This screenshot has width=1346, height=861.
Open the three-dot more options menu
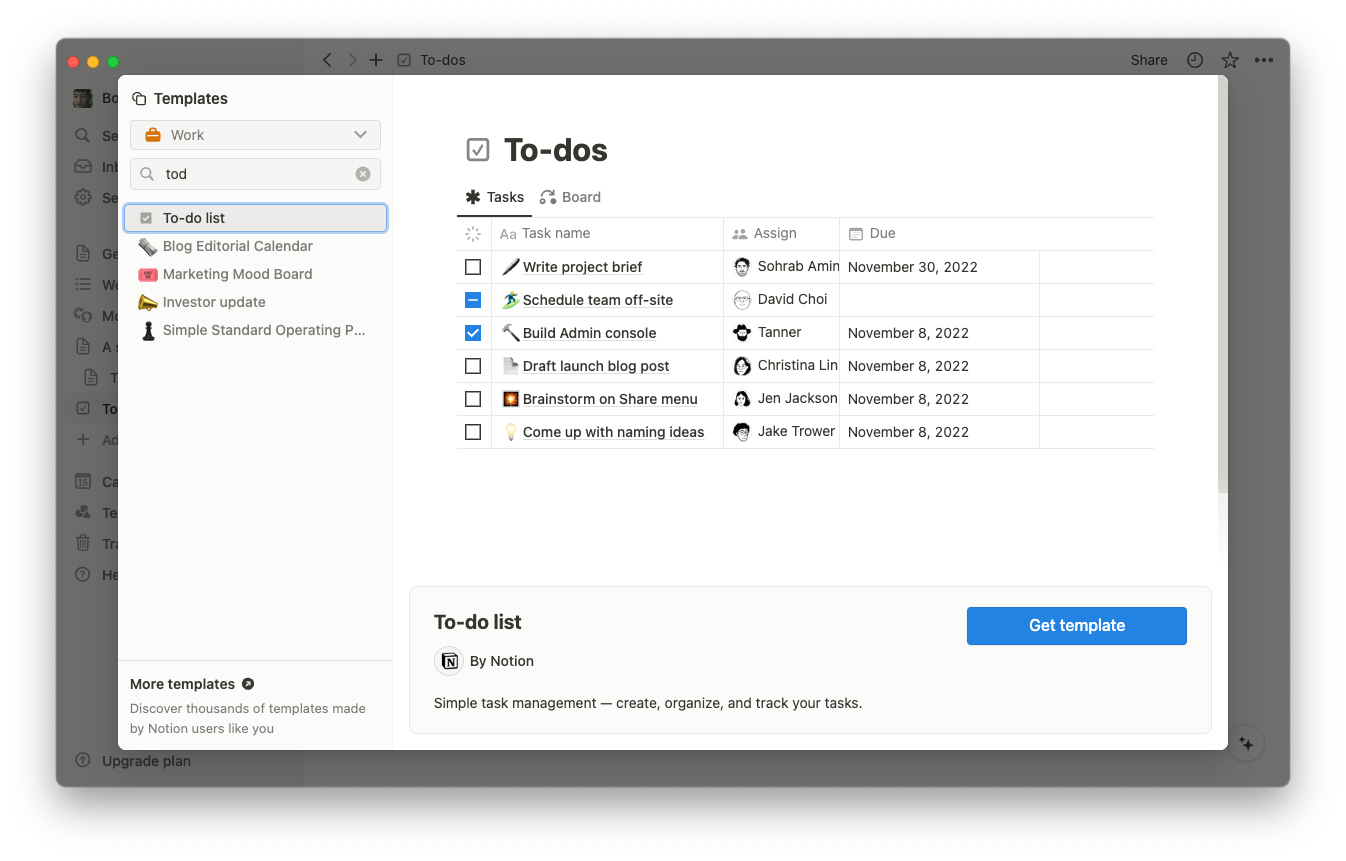pos(1264,60)
